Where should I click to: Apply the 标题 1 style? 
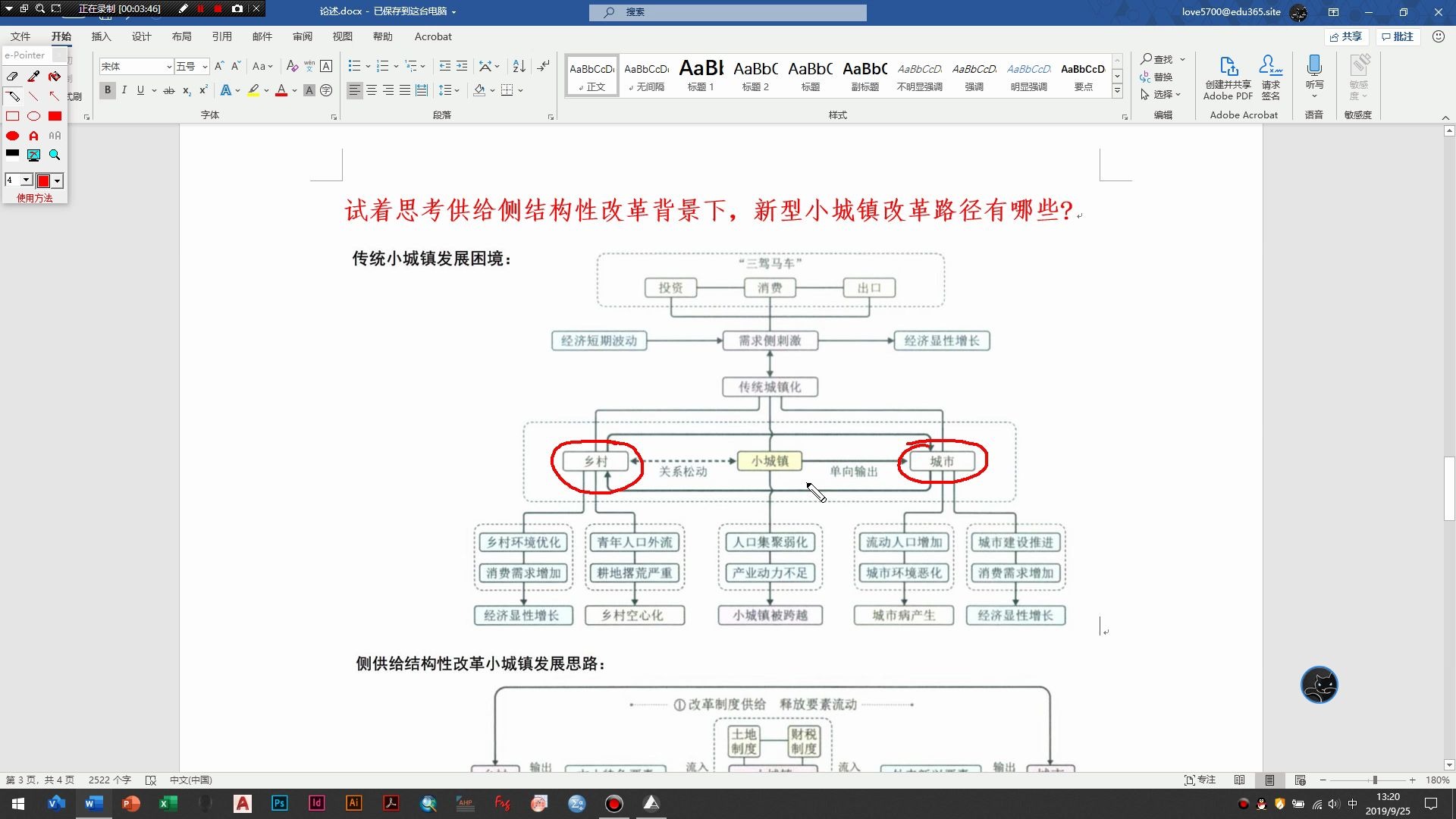tap(701, 75)
